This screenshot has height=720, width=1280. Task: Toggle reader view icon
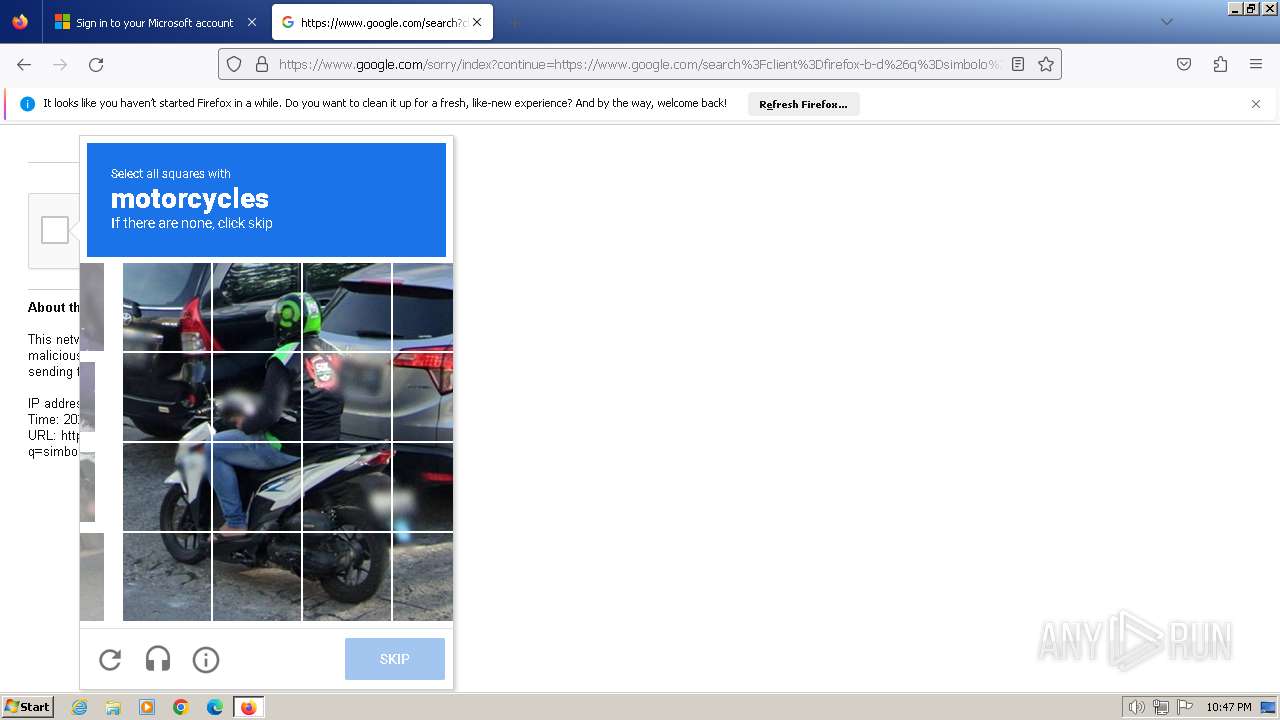tap(1018, 64)
